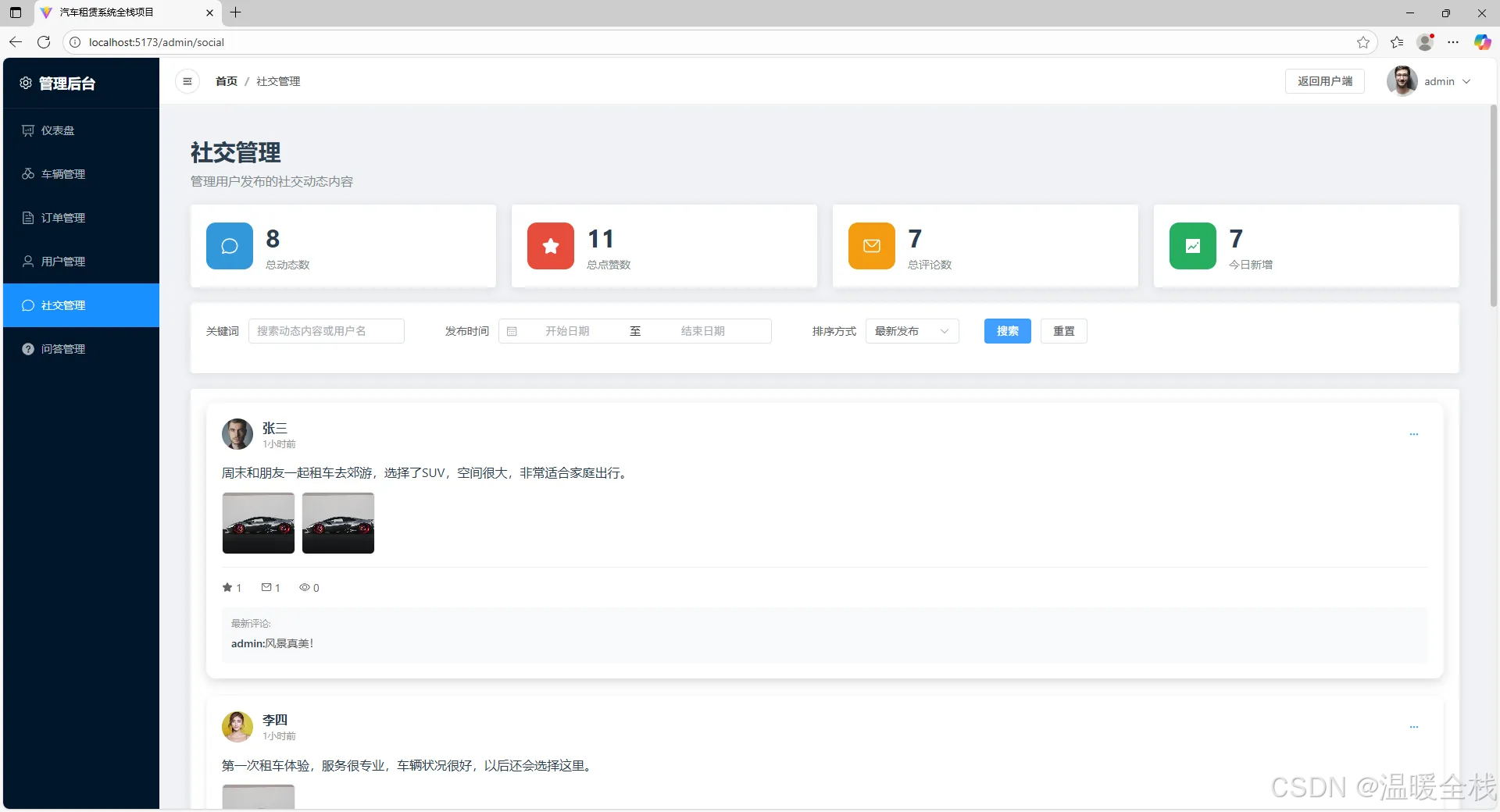This screenshot has height=812, width=1500.
Task: Click the comment text admin:风景真美!
Action: click(x=272, y=643)
